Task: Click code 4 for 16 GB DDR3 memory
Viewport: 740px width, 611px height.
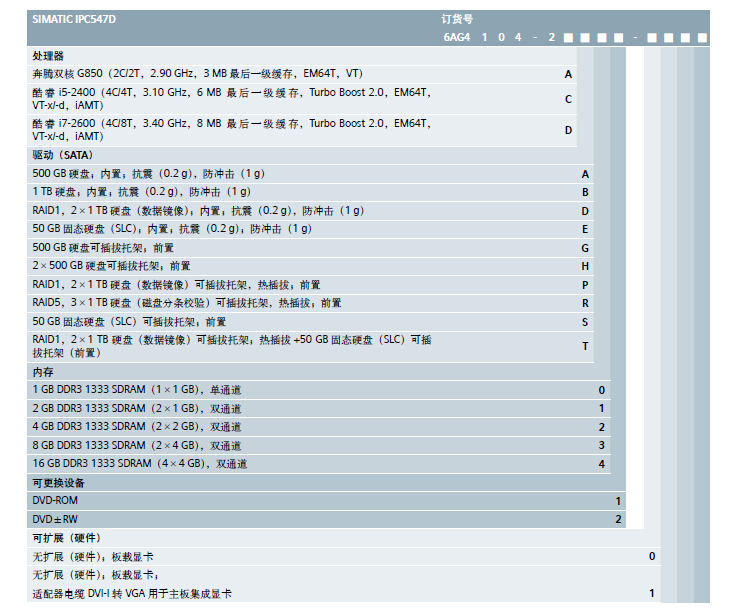Action: click(602, 464)
